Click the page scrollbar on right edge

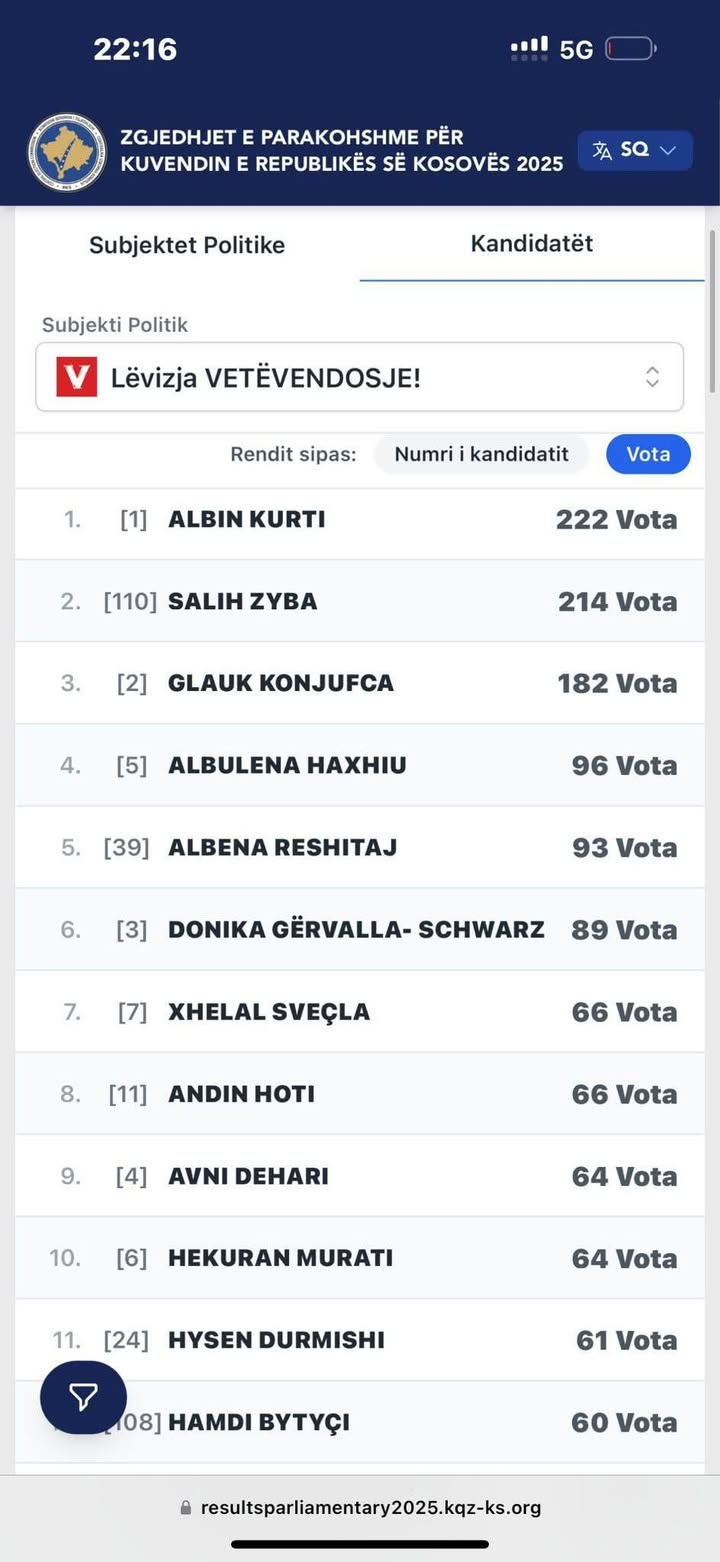coord(712,310)
